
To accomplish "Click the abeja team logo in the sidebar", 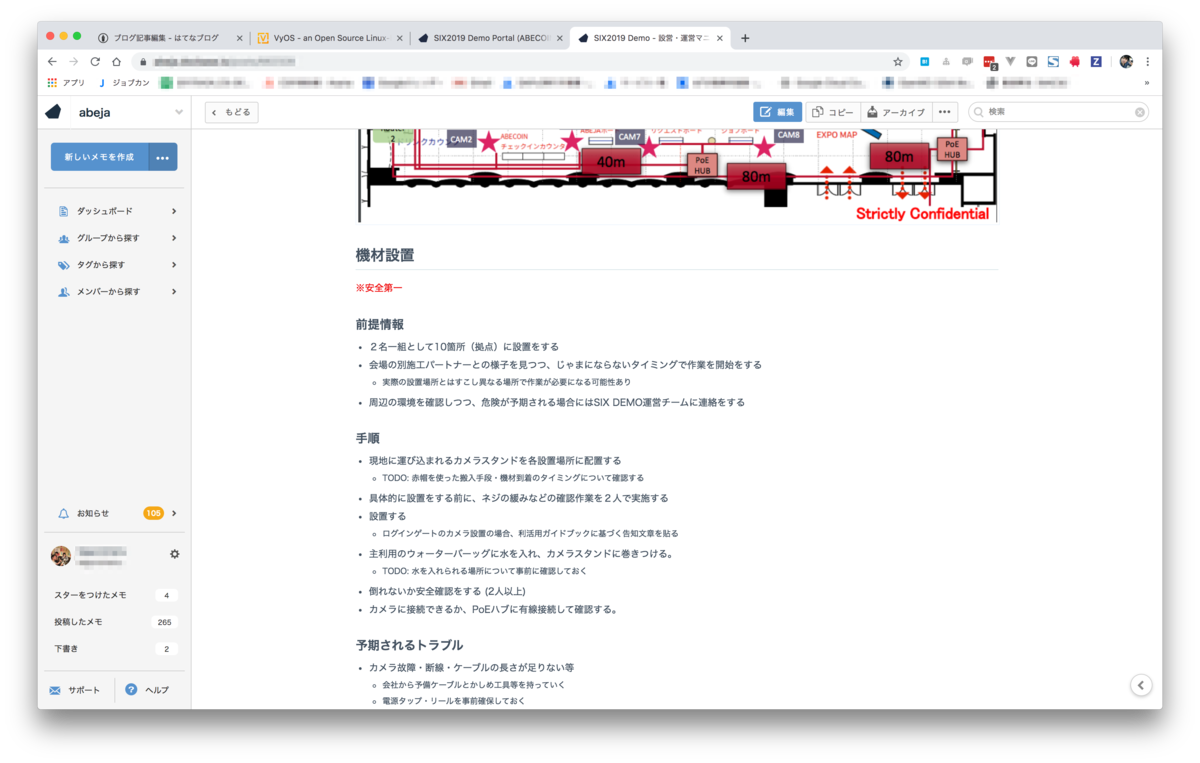I will point(51,111).
